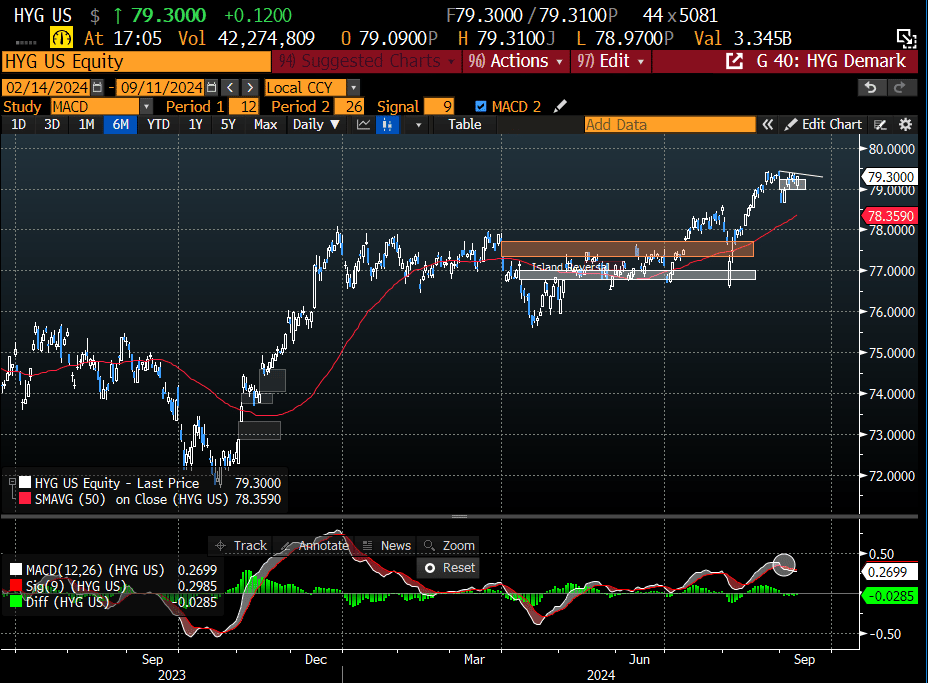Open the Daily periodicity dropdown

316,125
